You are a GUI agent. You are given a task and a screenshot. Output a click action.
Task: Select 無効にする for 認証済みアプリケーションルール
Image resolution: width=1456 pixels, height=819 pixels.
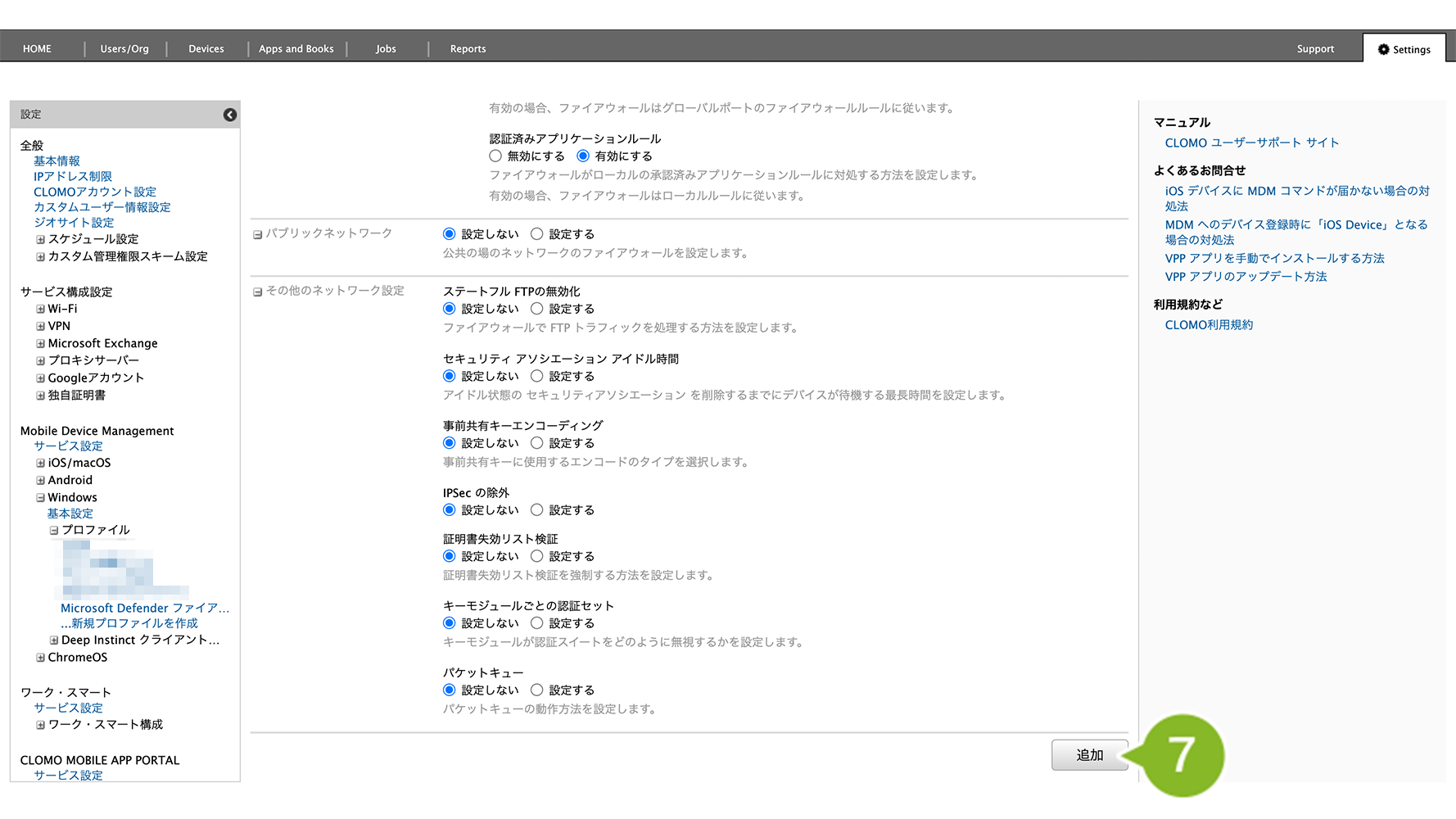click(x=495, y=156)
